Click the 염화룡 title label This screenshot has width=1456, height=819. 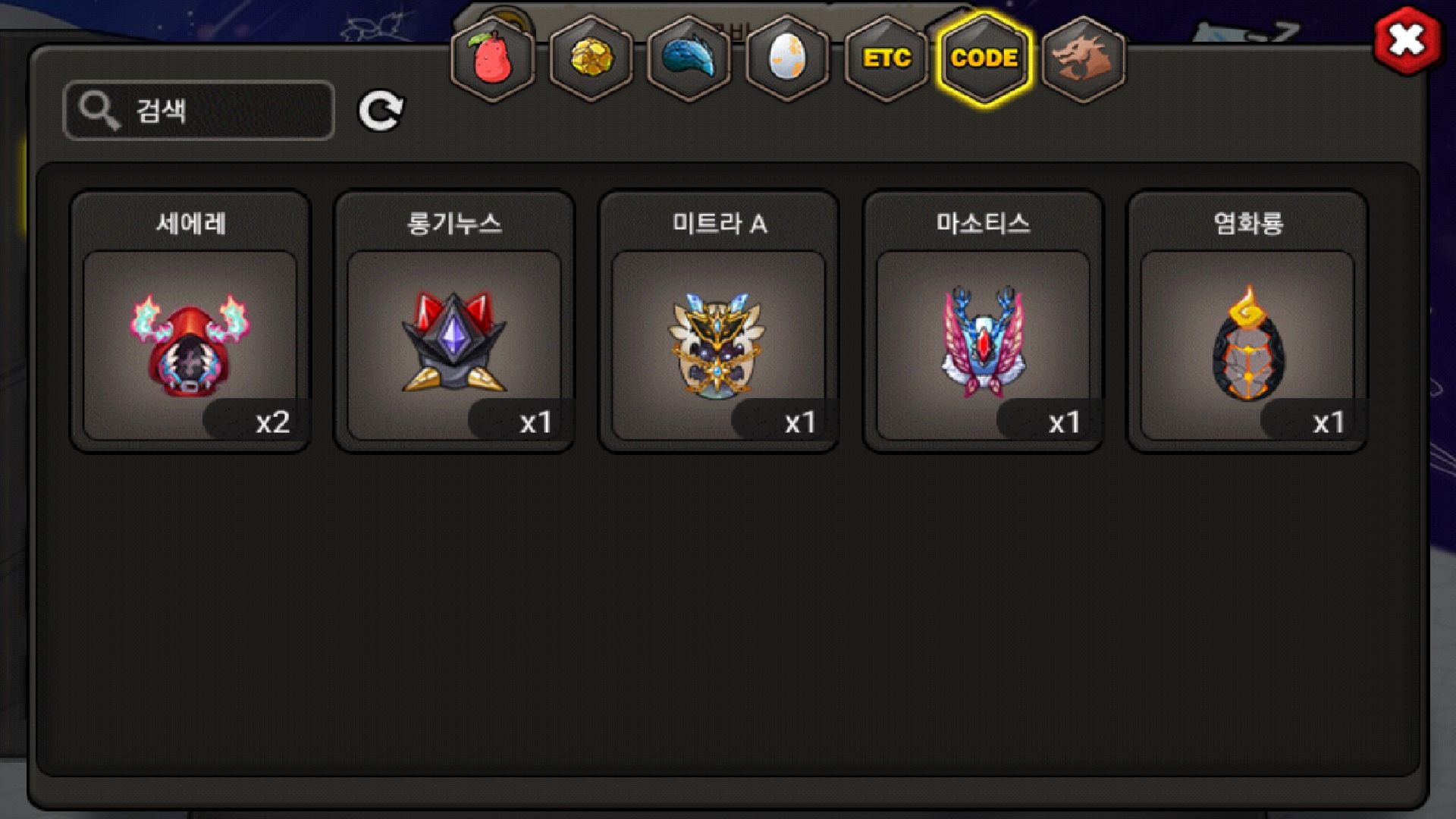click(x=1248, y=223)
